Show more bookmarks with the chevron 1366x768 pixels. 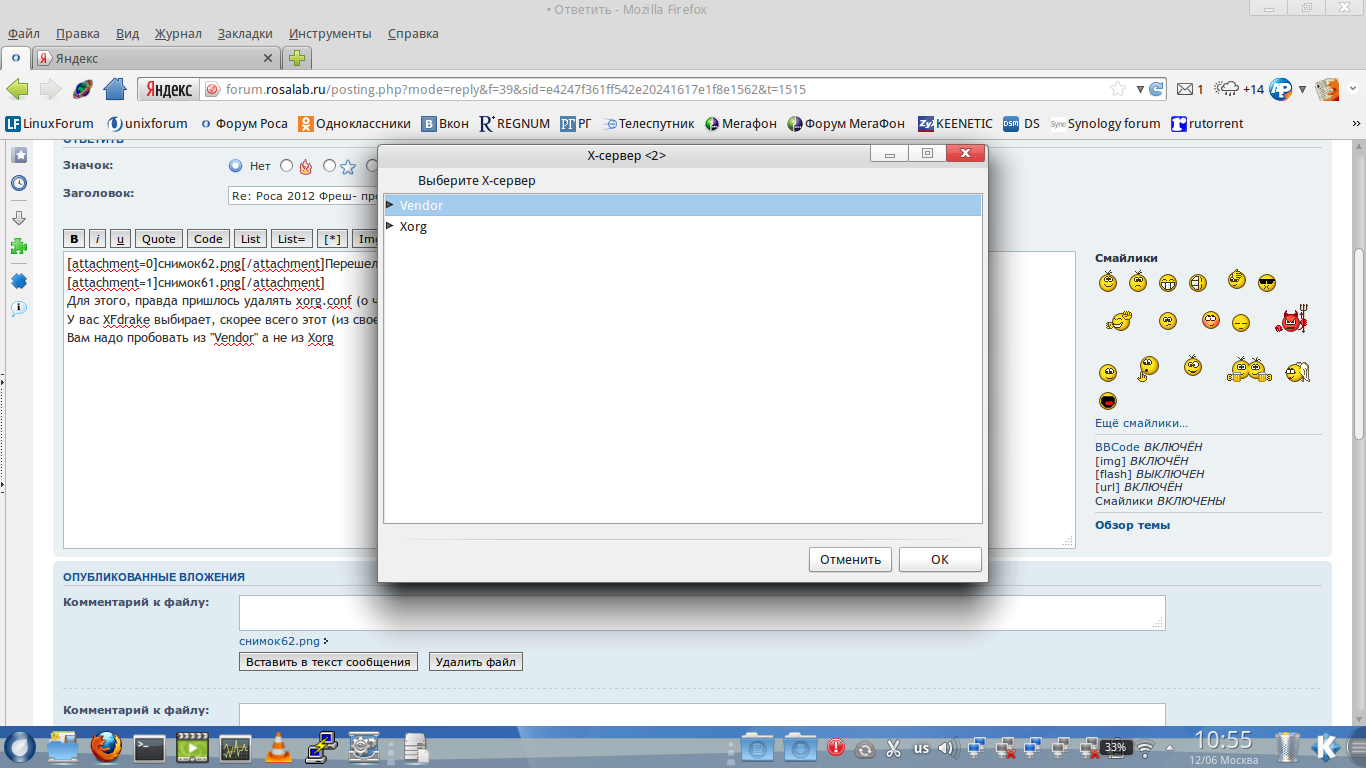click(x=1357, y=124)
